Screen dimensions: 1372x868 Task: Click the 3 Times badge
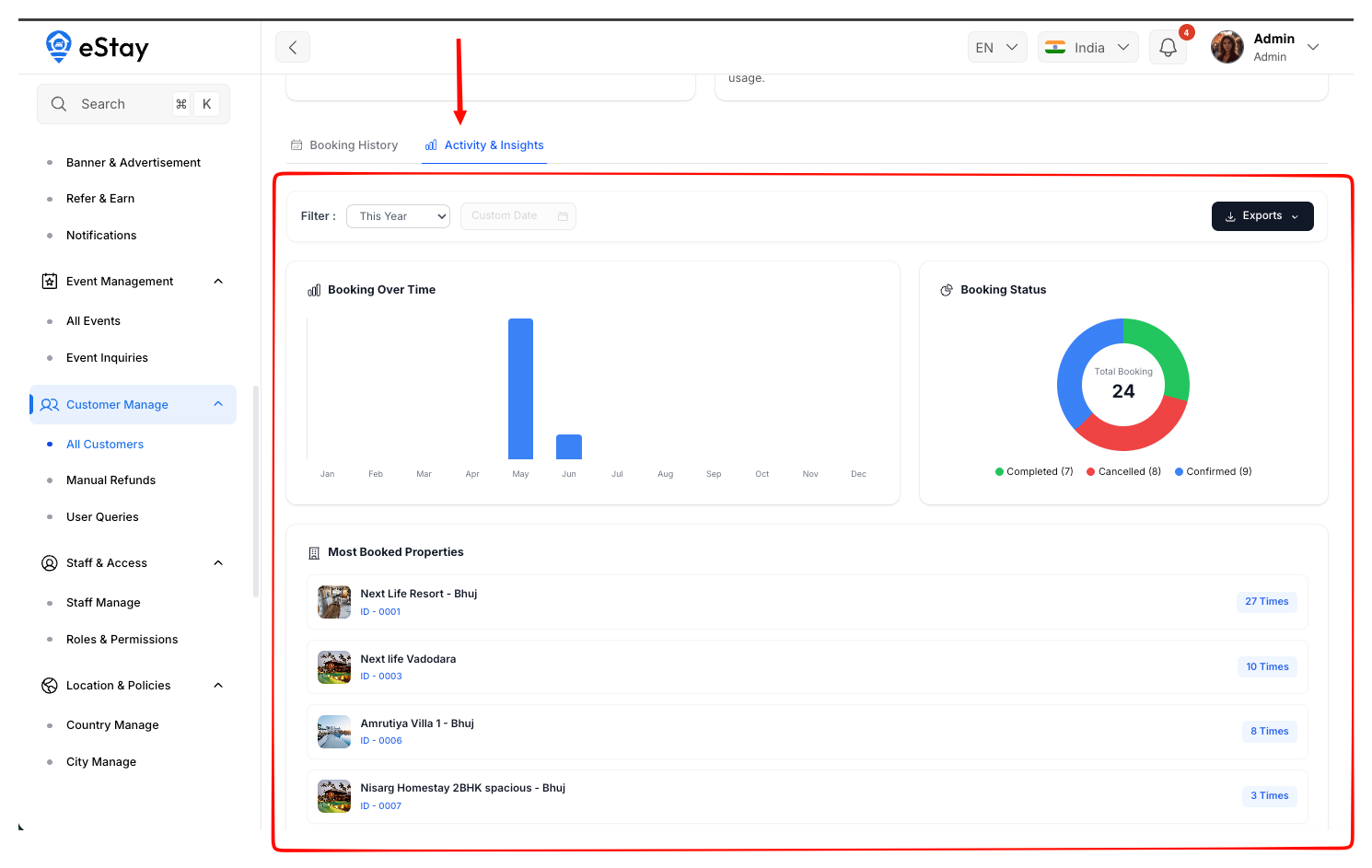click(1270, 796)
